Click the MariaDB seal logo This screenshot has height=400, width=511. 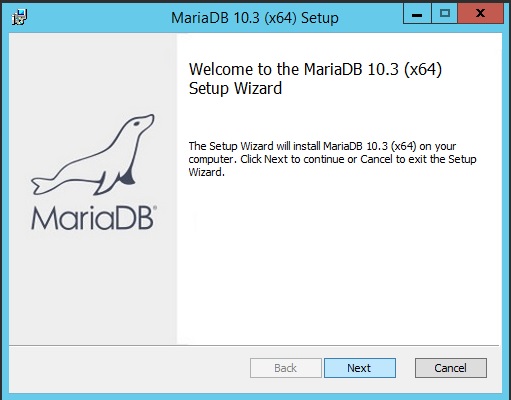coord(93,155)
